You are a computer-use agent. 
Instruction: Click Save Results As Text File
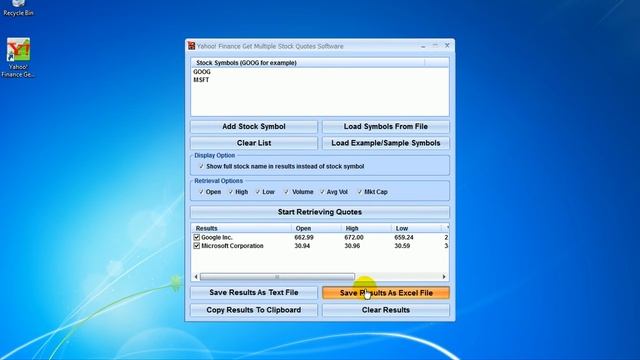254,293
